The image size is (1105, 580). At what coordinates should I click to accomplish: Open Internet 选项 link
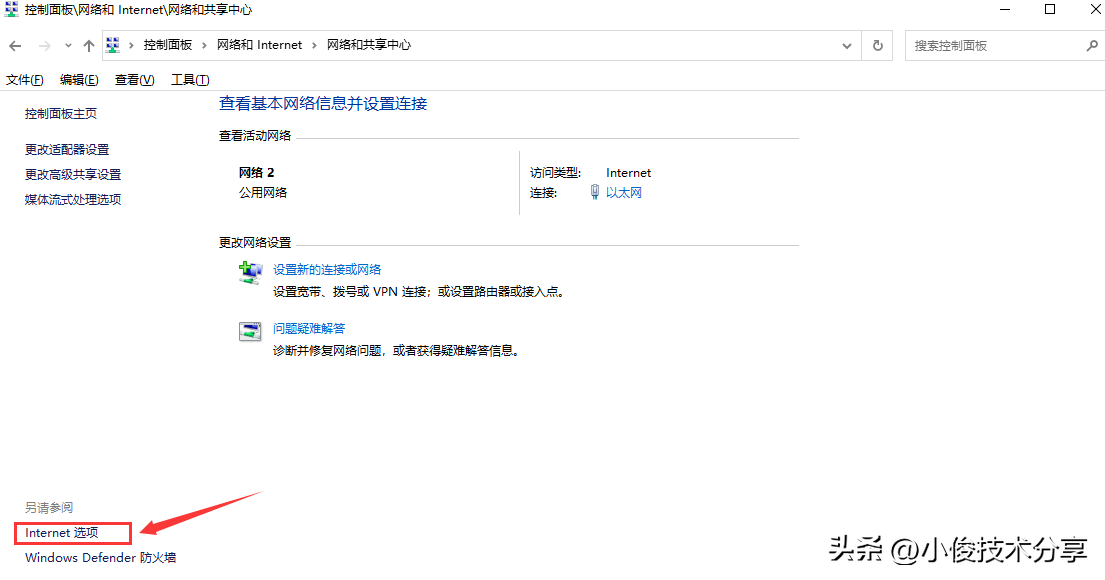(x=62, y=533)
